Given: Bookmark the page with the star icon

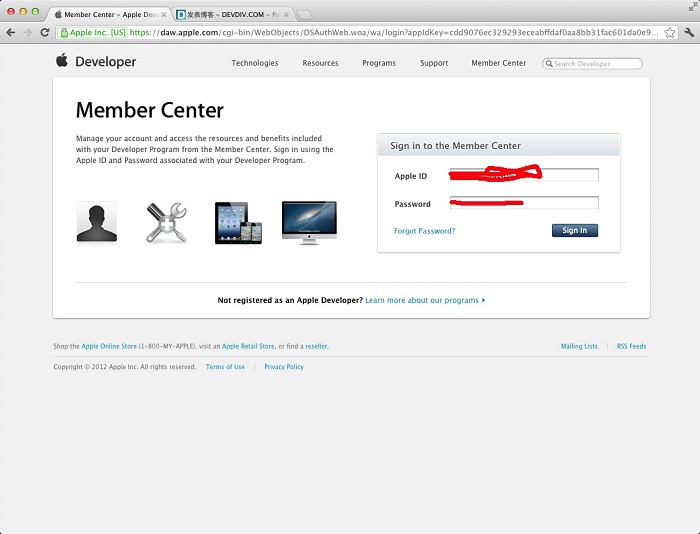Looking at the screenshot, I should pyautogui.click(x=669, y=33).
